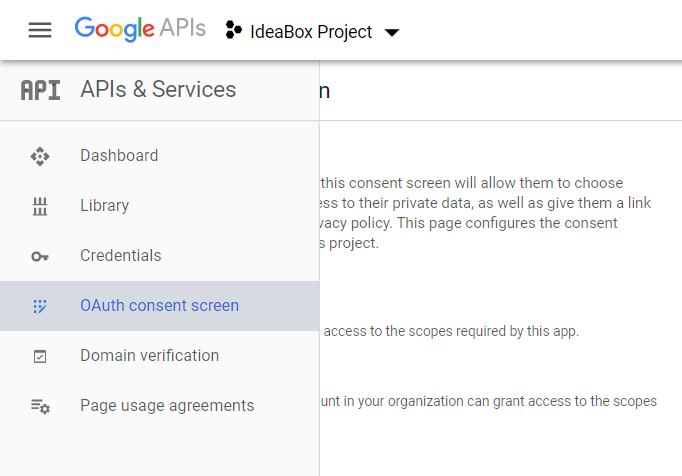Click the Library icon
682x476 pixels.
pos(40,206)
